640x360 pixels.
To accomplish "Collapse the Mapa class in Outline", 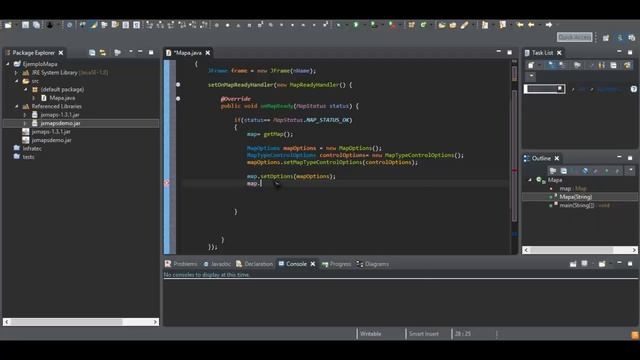I will point(530,180).
